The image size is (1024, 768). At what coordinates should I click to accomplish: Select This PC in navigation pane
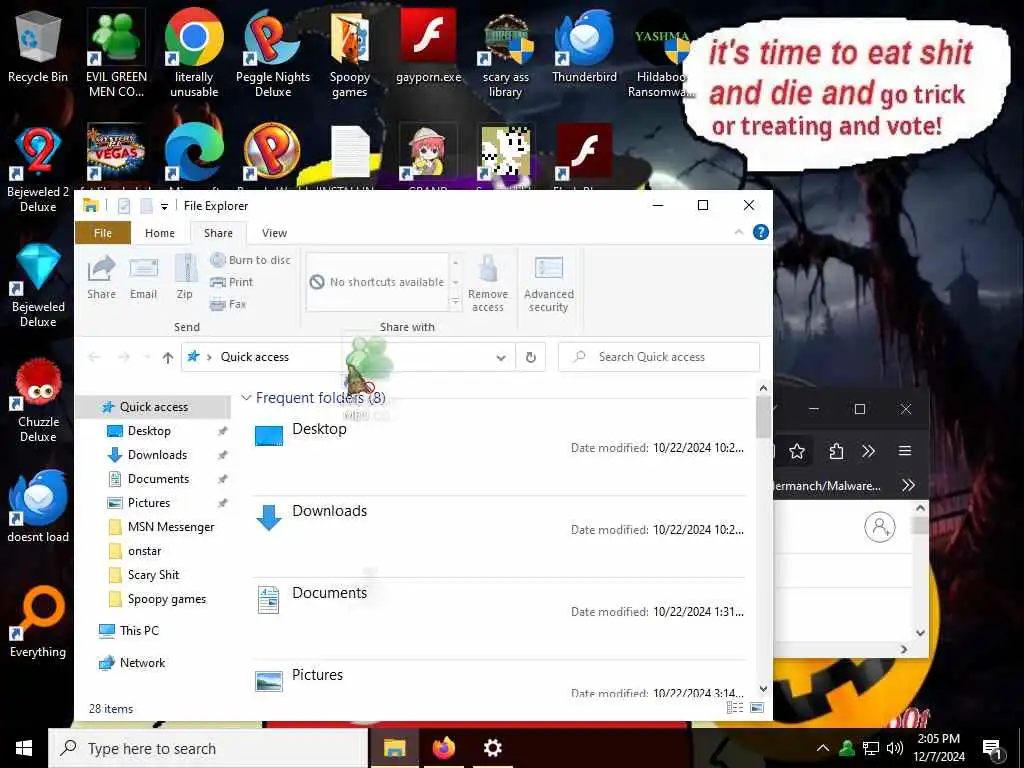(x=139, y=631)
